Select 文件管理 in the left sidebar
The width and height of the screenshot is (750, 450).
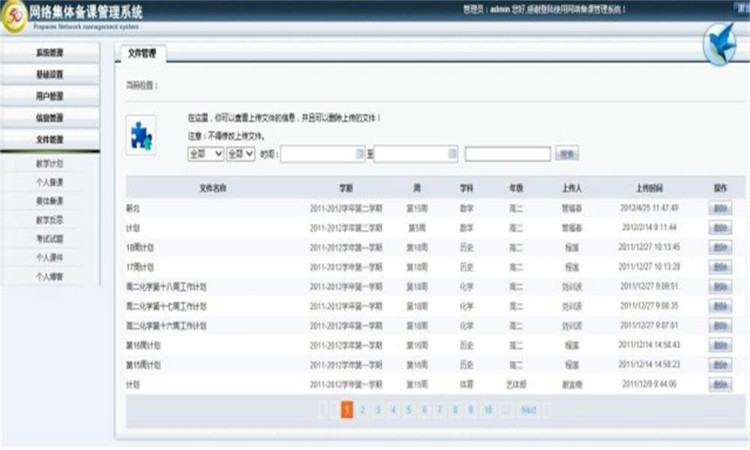(50, 140)
